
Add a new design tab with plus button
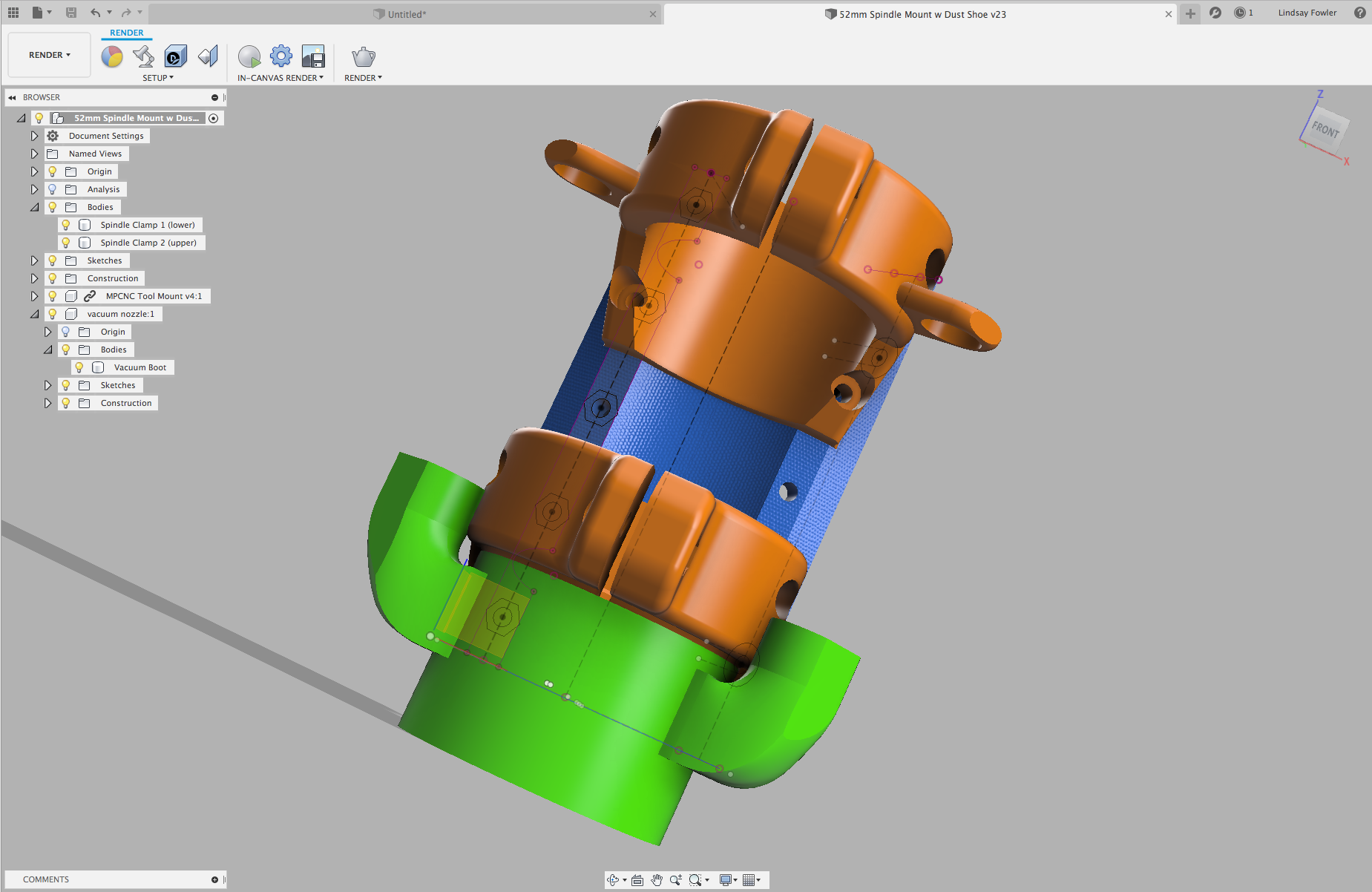tap(1190, 14)
